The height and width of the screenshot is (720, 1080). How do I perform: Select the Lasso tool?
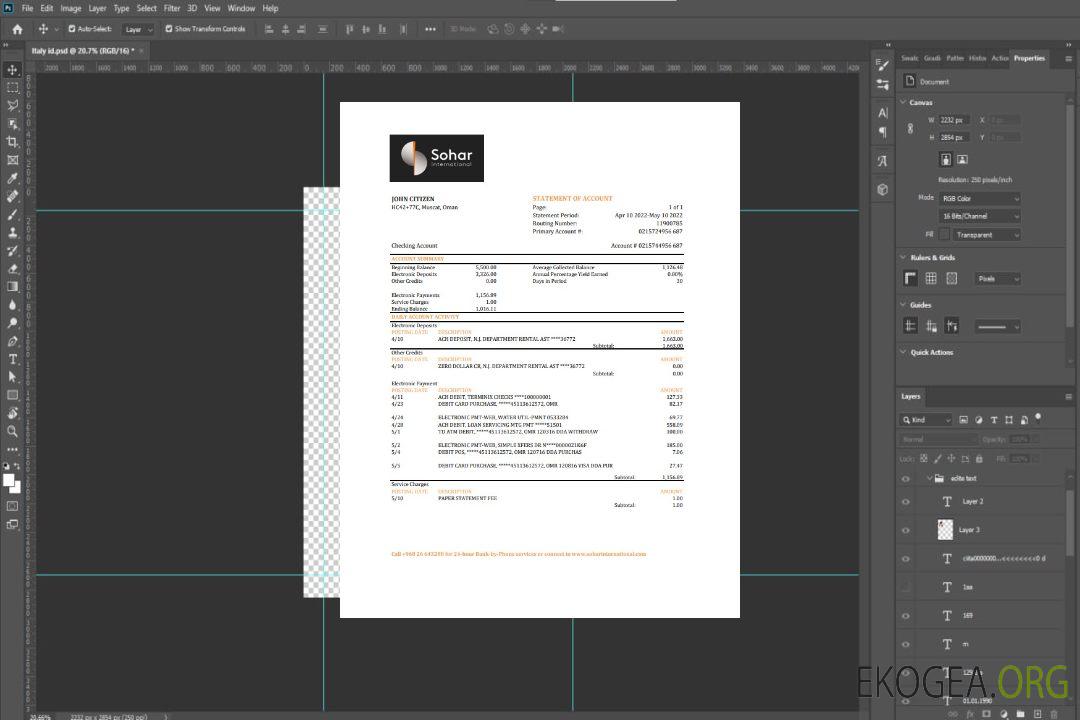(x=12, y=105)
